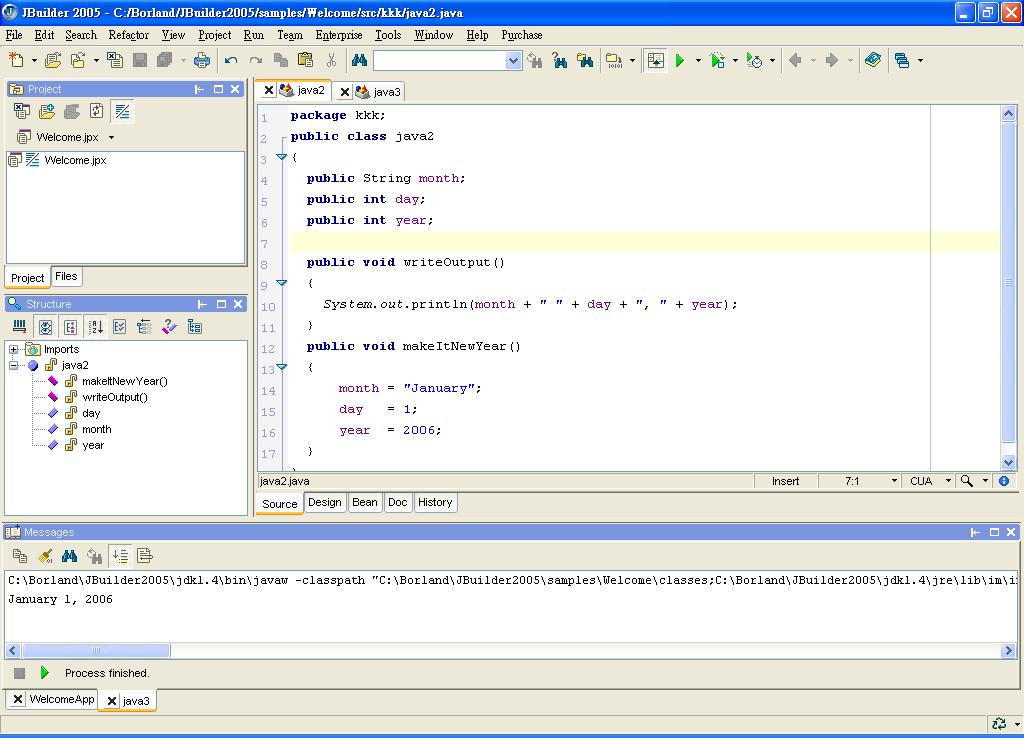The width and height of the screenshot is (1024, 738).
Task: Click the editor vertical scrollbar down arrow
Action: point(1008,462)
